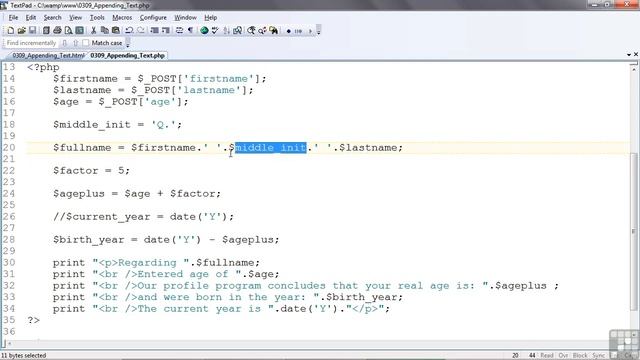Click the Find incrementally search field
640x360 pixels.
(x=31, y=43)
